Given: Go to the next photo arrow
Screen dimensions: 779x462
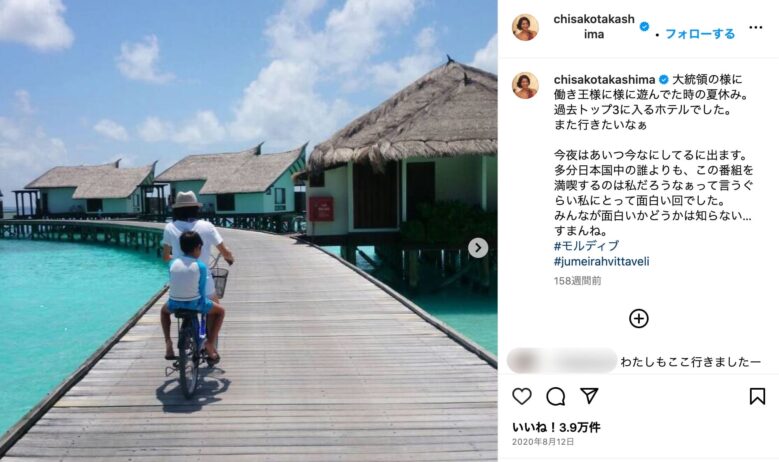Looking at the screenshot, I should tap(478, 248).
